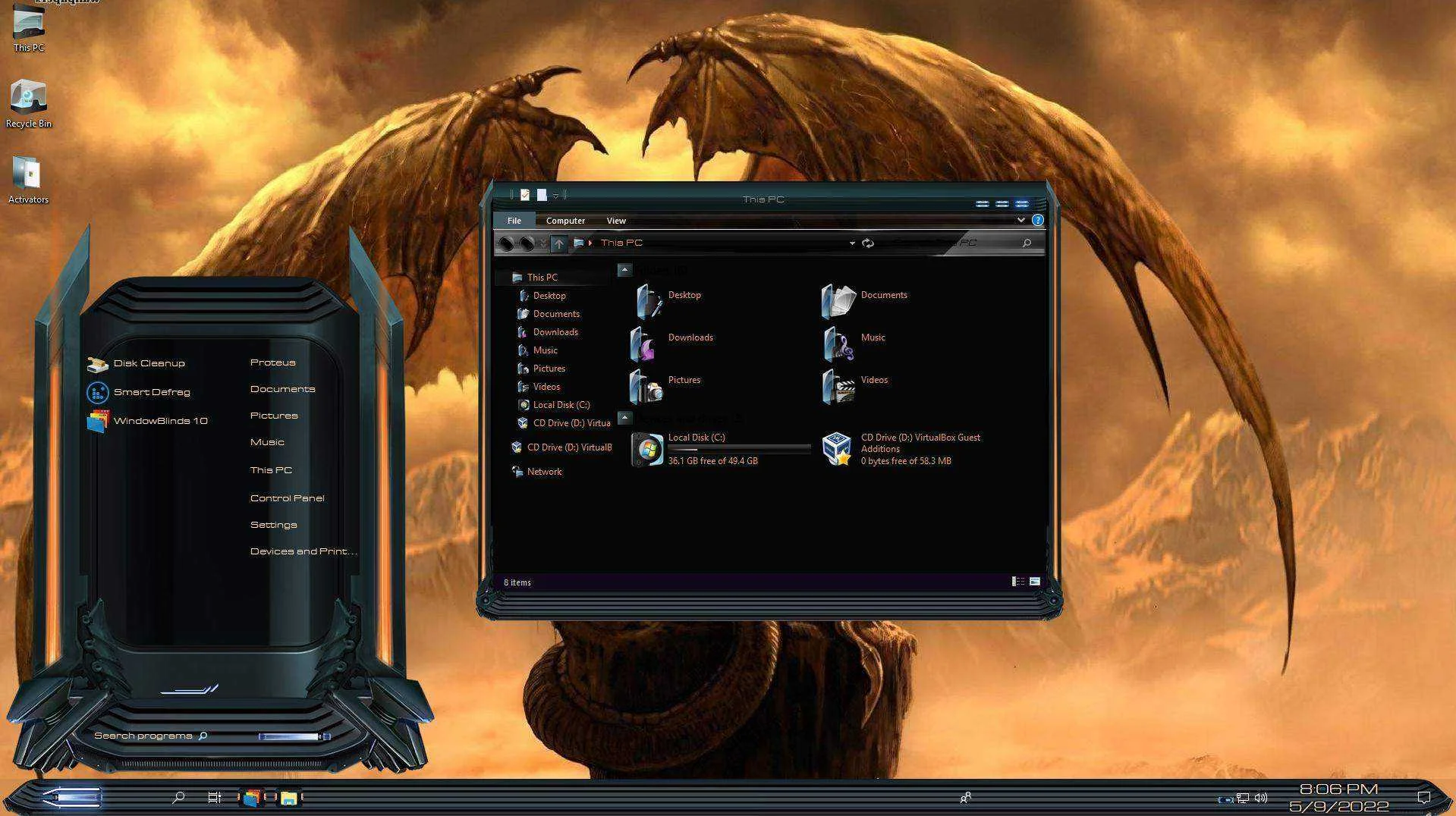Open the notification center icon
The width and height of the screenshot is (1456, 816).
1424,797
